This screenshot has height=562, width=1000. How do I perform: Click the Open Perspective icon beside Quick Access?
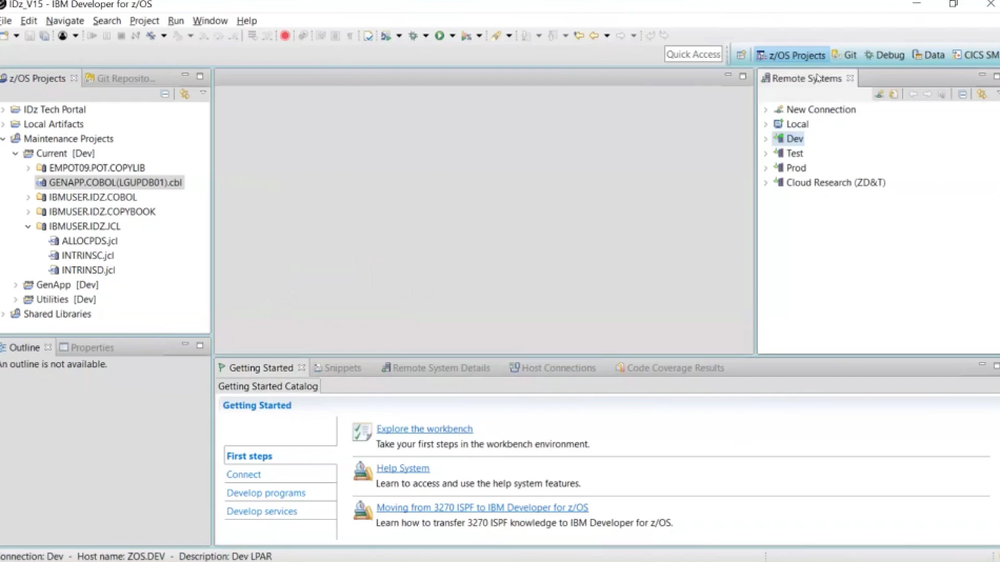coord(741,55)
